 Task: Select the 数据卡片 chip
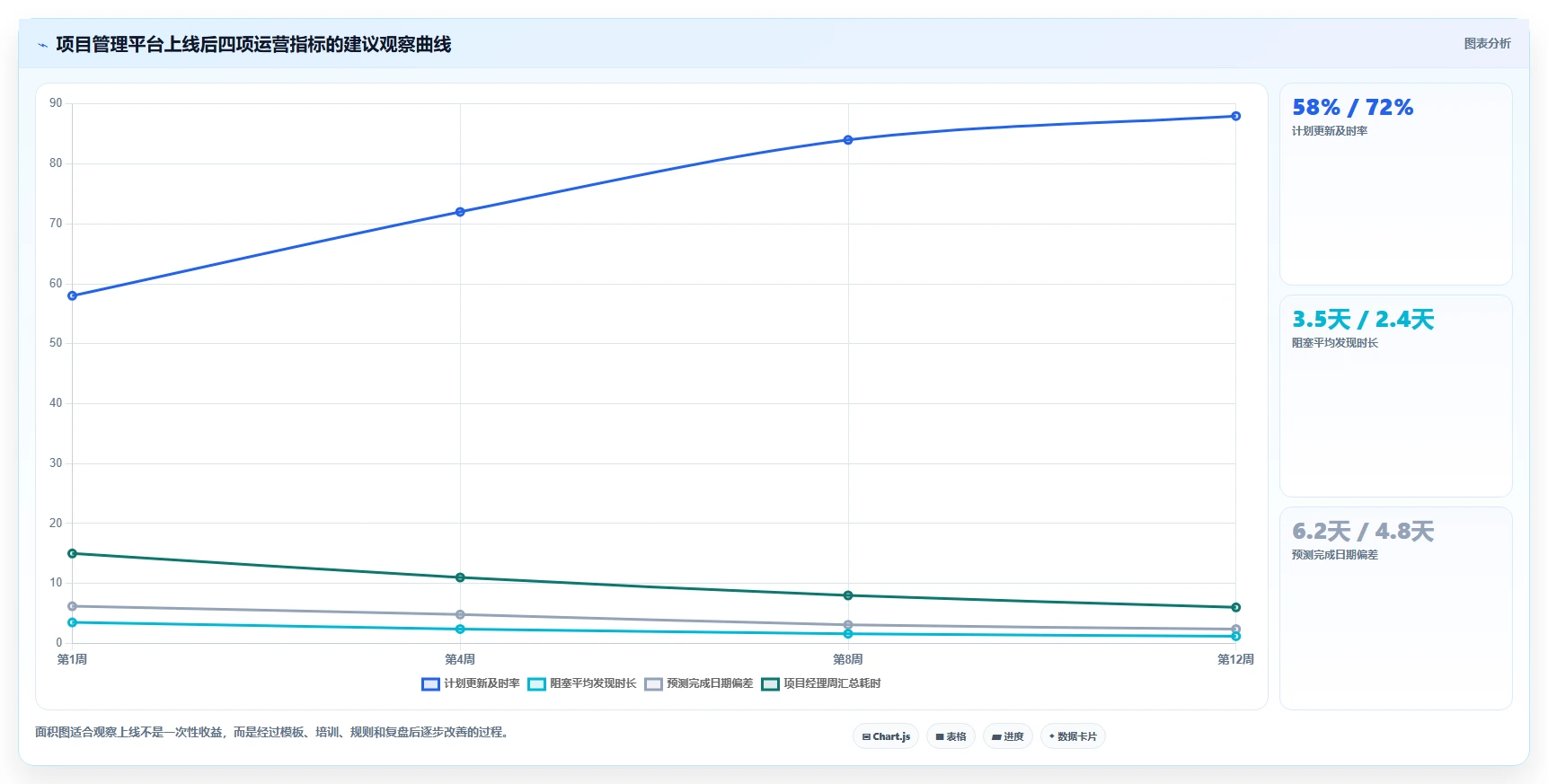click(x=1073, y=736)
